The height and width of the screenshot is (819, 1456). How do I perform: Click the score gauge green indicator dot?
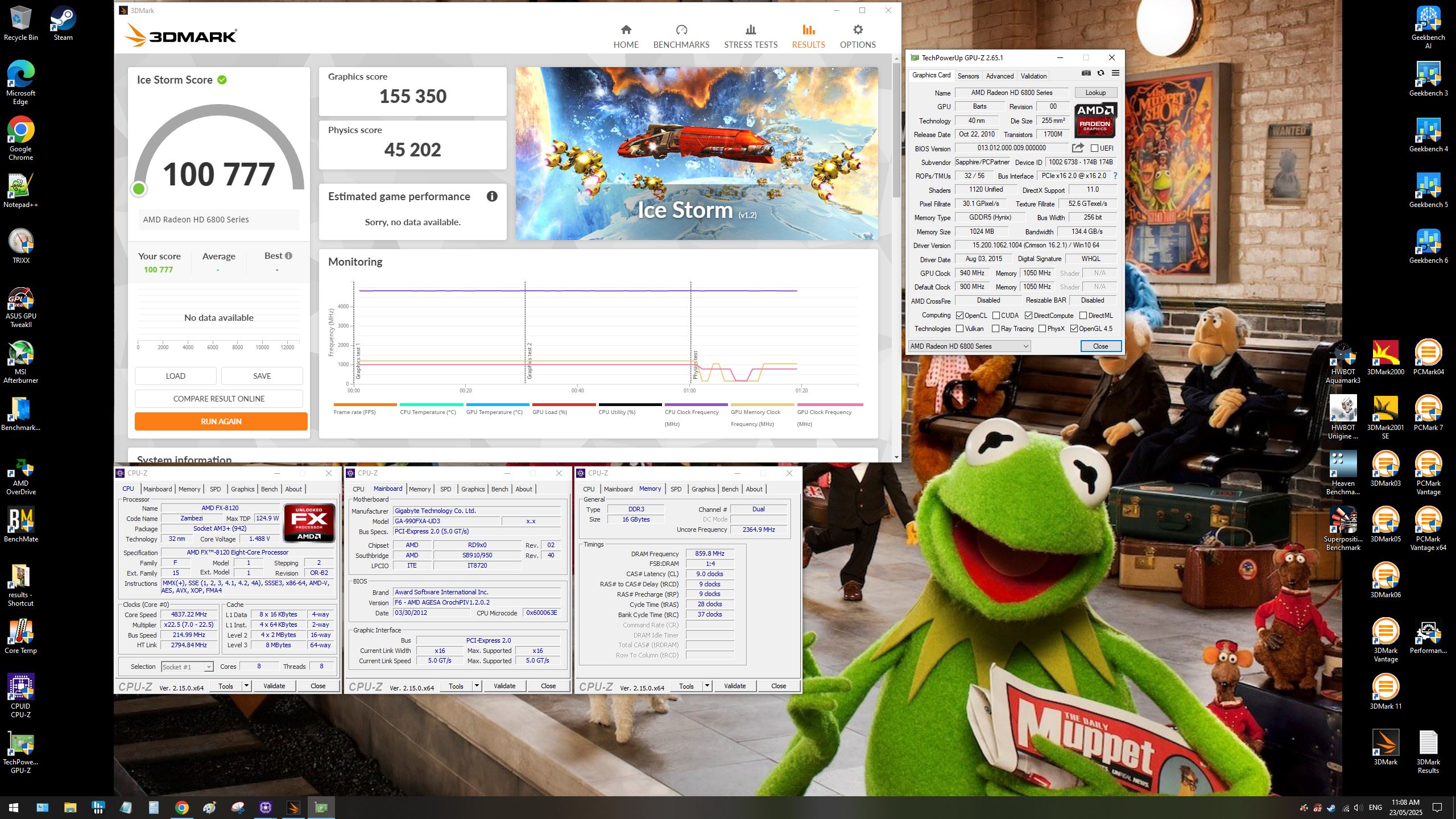pyautogui.click(x=139, y=189)
